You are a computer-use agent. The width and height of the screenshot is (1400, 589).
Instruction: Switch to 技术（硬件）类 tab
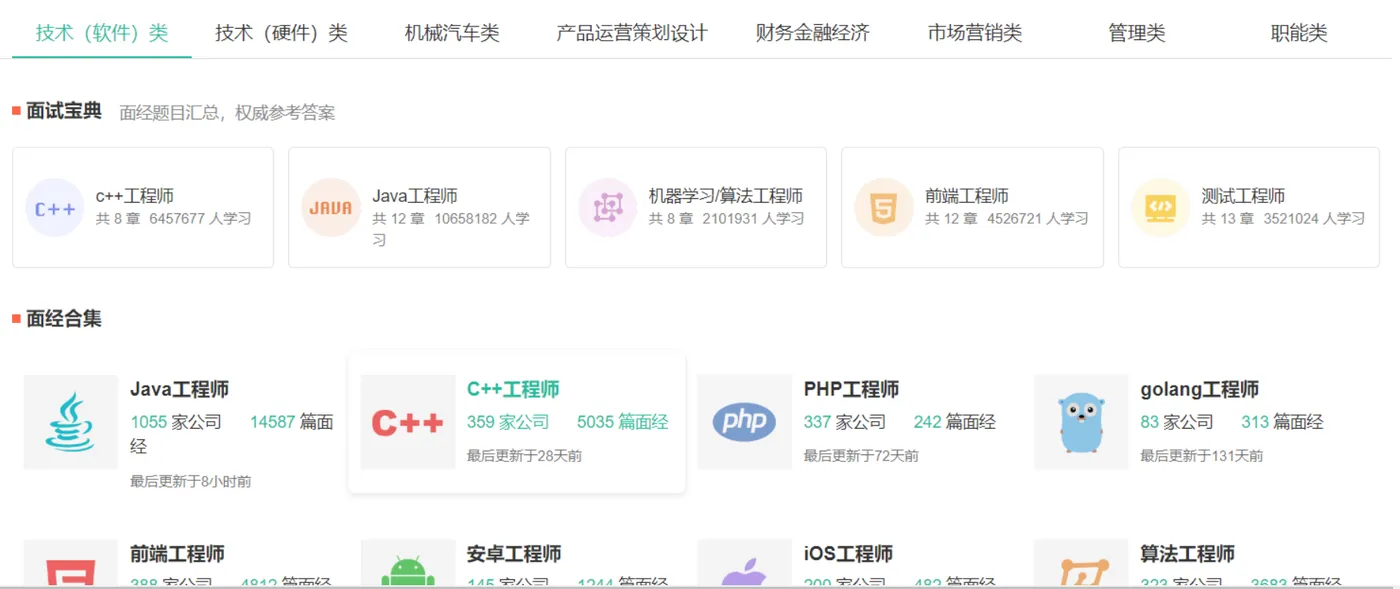[281, 33]
